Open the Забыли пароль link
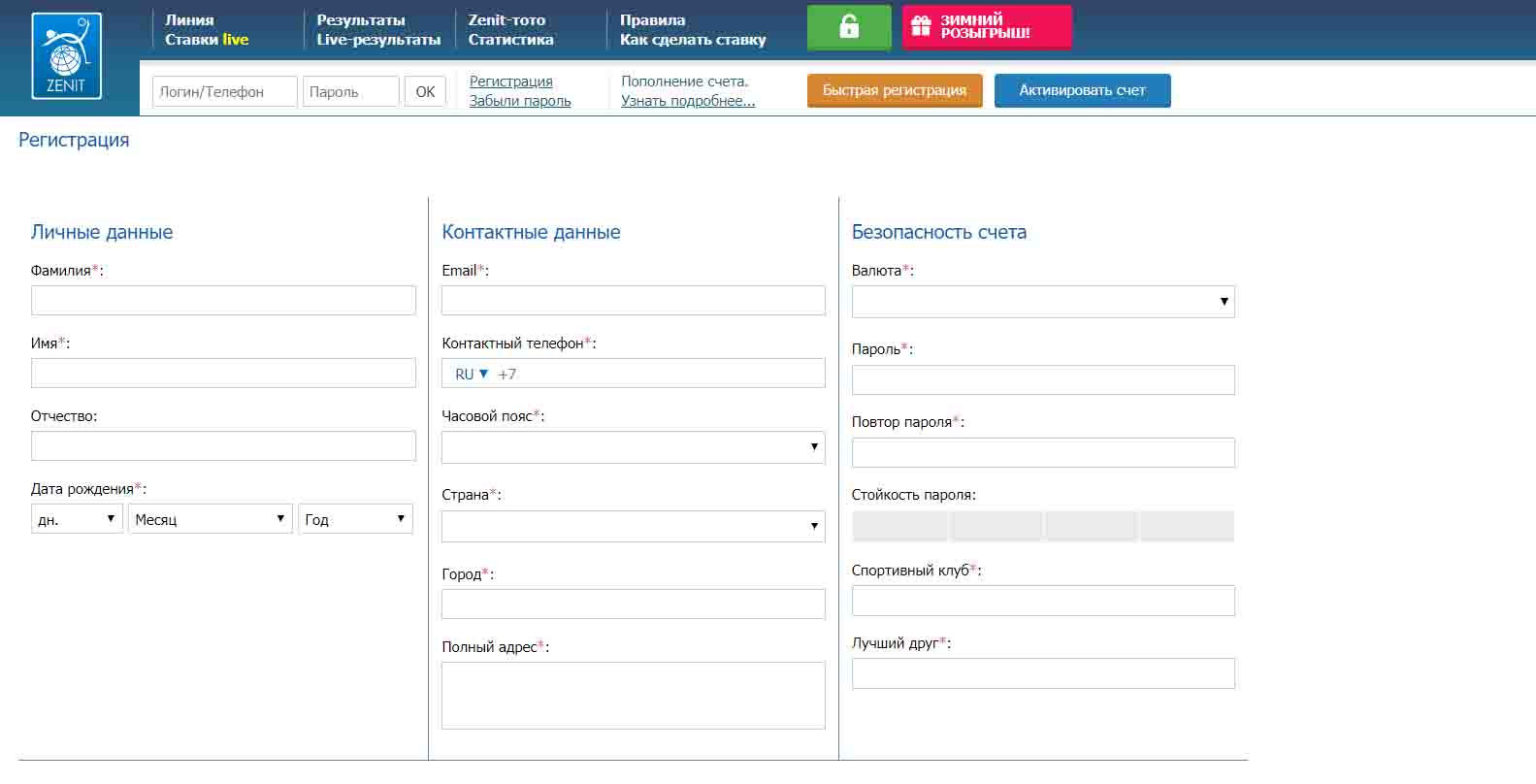This screenshot has width=1536, height=784. (x=520, y=101)
